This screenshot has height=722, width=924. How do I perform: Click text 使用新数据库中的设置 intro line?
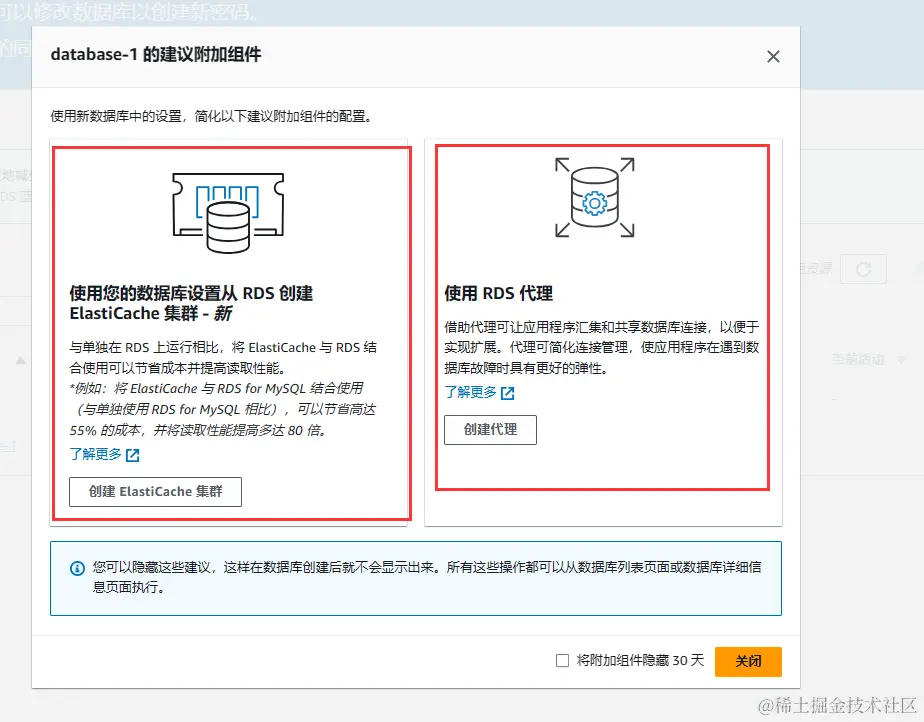pyautogui.click(x=212, y=116)
